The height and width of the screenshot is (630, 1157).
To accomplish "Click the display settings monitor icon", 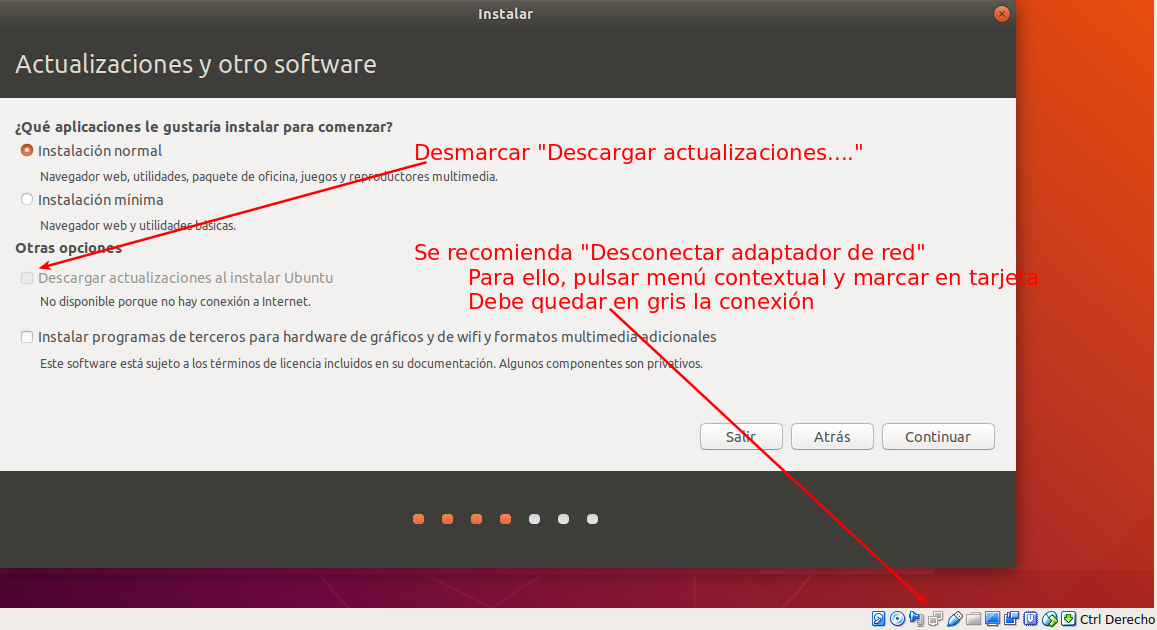I will click(992, 619).
